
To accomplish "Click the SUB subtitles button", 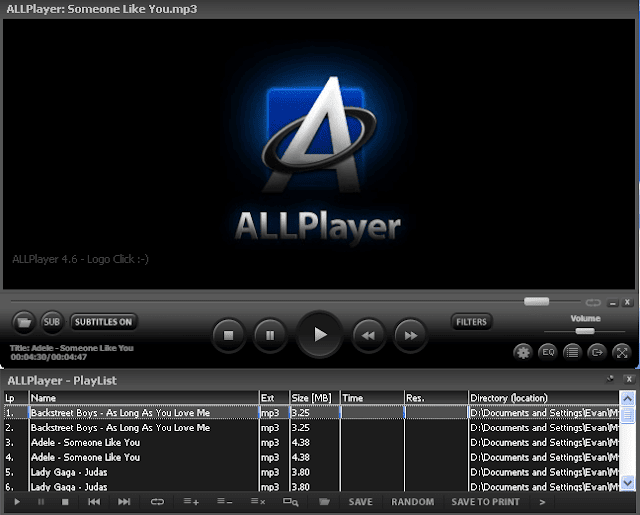I will click(52, 322).
